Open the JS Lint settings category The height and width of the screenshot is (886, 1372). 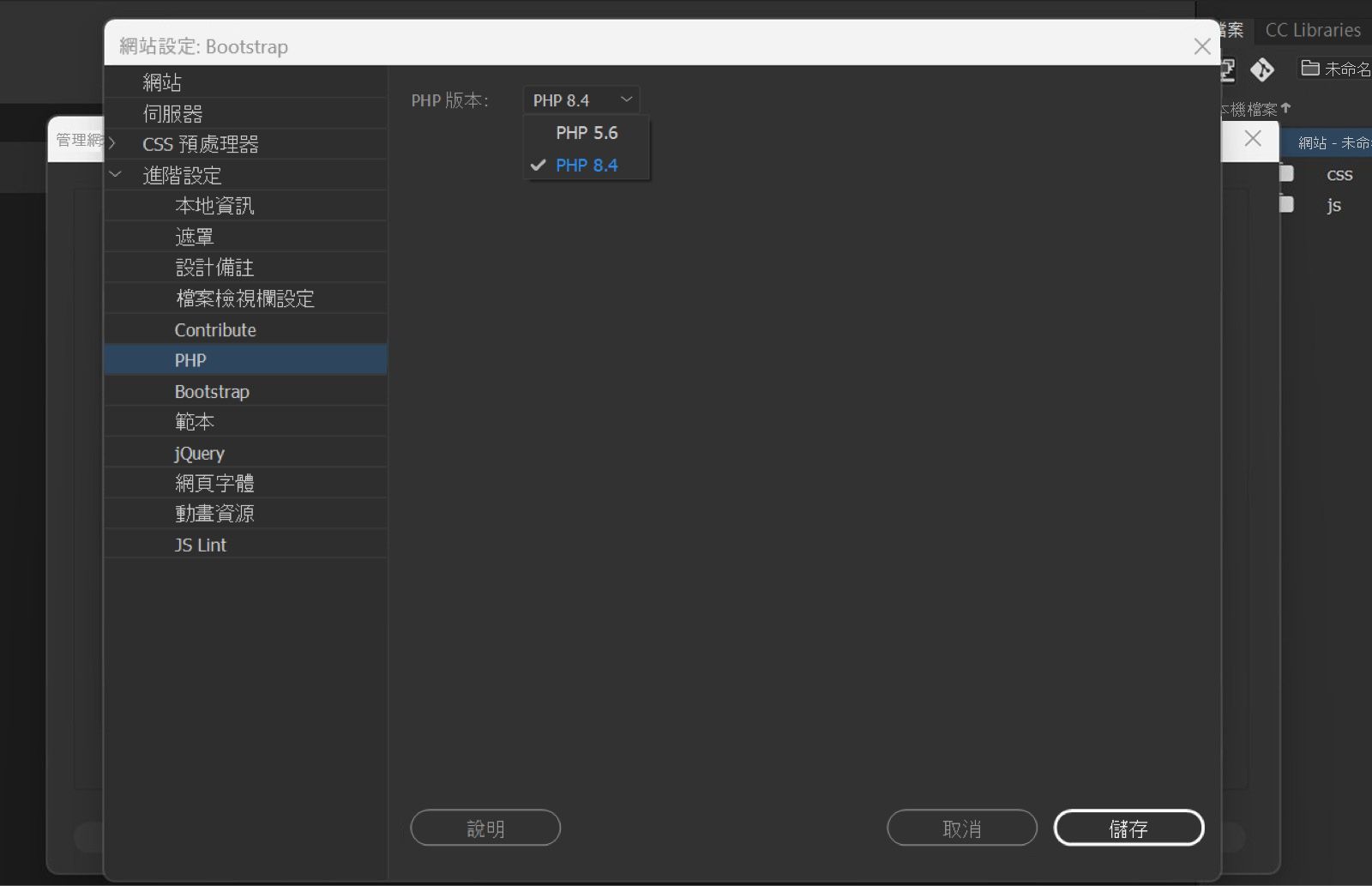click(x=200, y=544)
